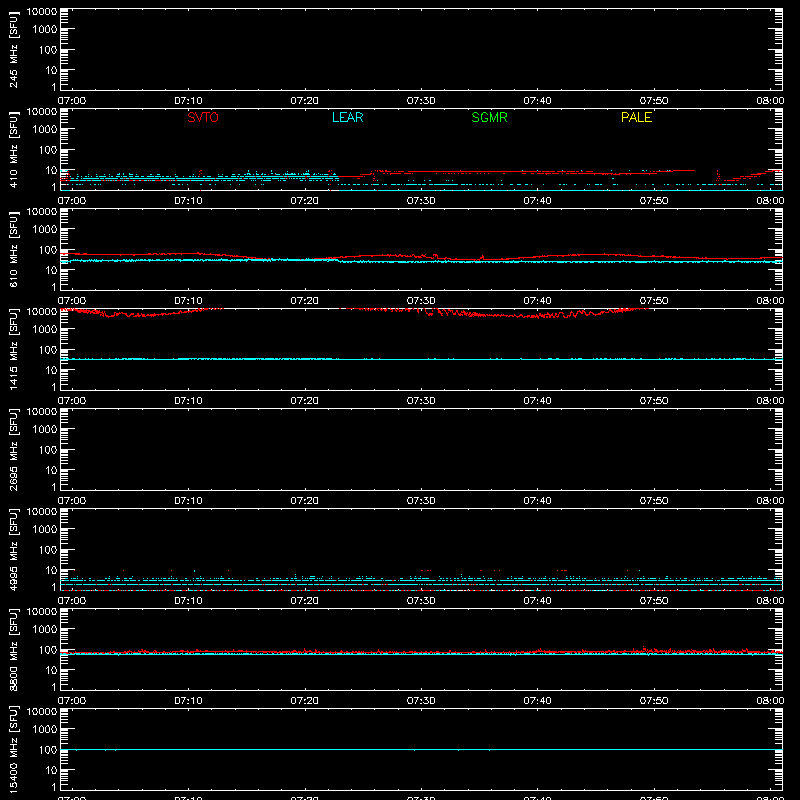Select the 1415 MHz [SFU] axis title
Image resolution: width=800 pixels, height=800 pixels.
[x=14, y=349]
